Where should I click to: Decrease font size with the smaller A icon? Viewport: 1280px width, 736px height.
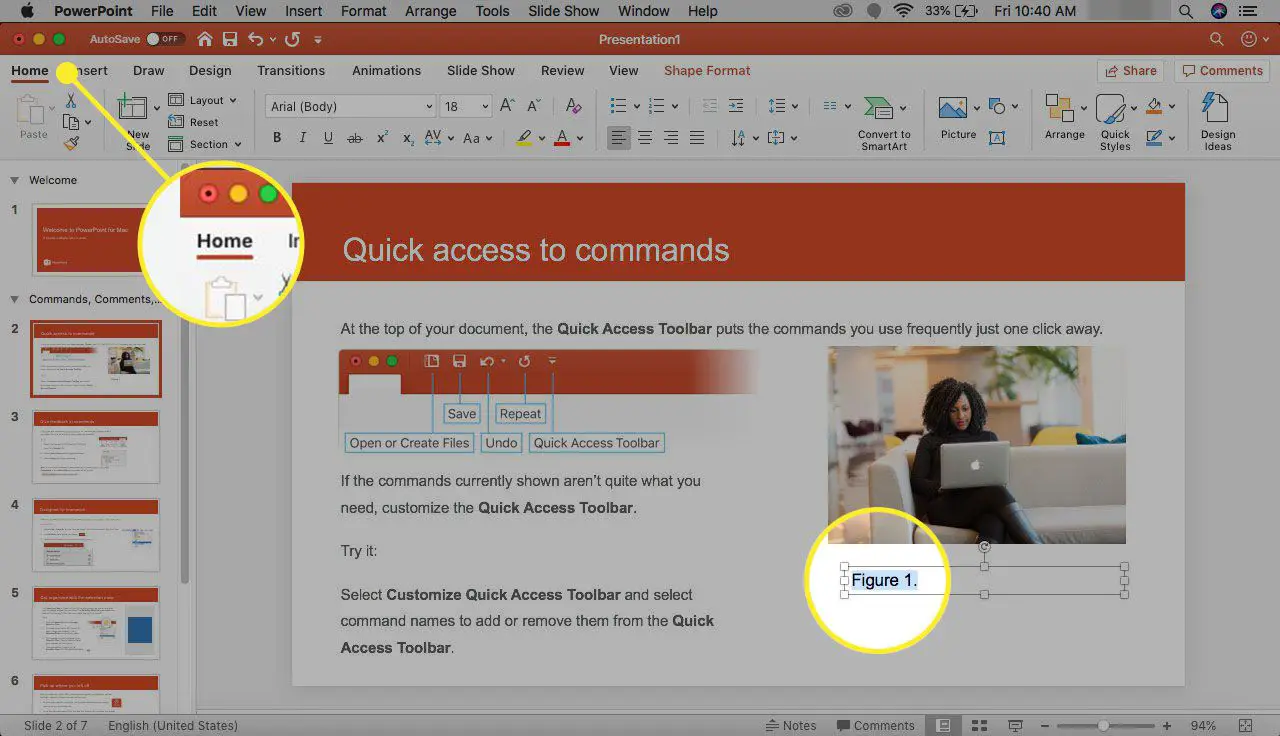pyautogui.click(x=532, y=106)
